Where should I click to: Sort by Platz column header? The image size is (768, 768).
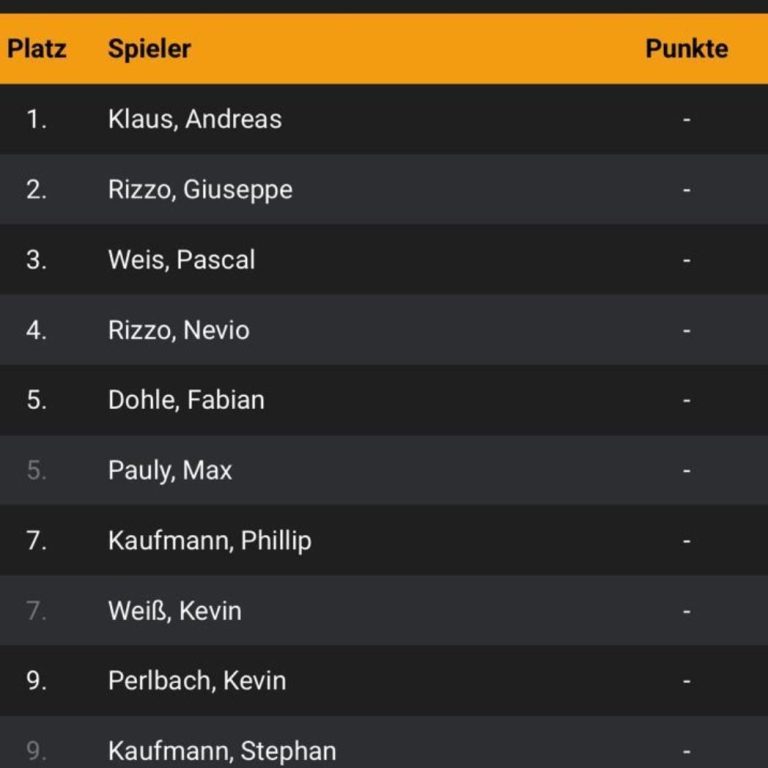(37, 48)
